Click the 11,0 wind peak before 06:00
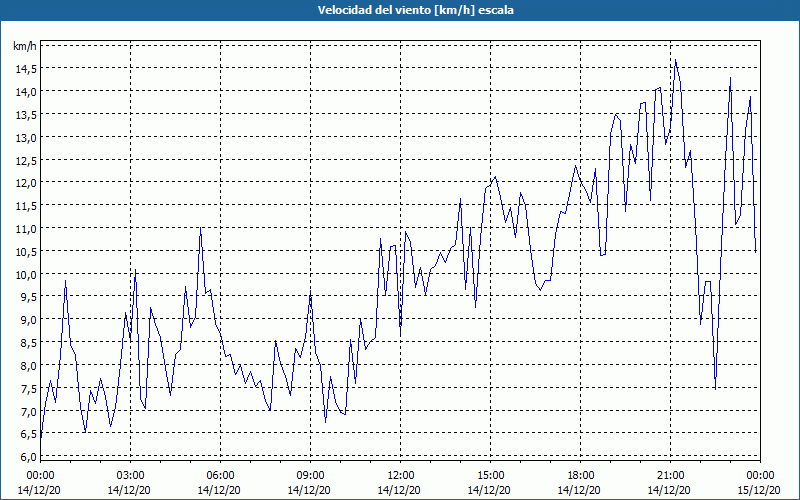 201,228
